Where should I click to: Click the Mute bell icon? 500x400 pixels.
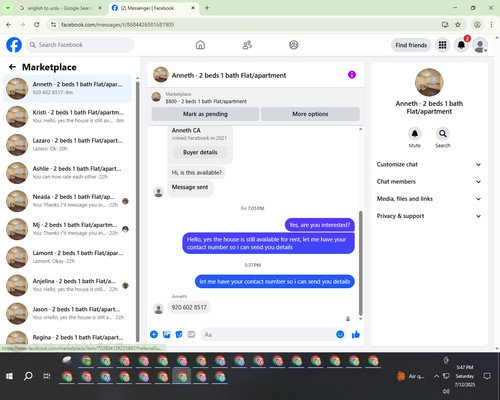(x=415, y=134)
